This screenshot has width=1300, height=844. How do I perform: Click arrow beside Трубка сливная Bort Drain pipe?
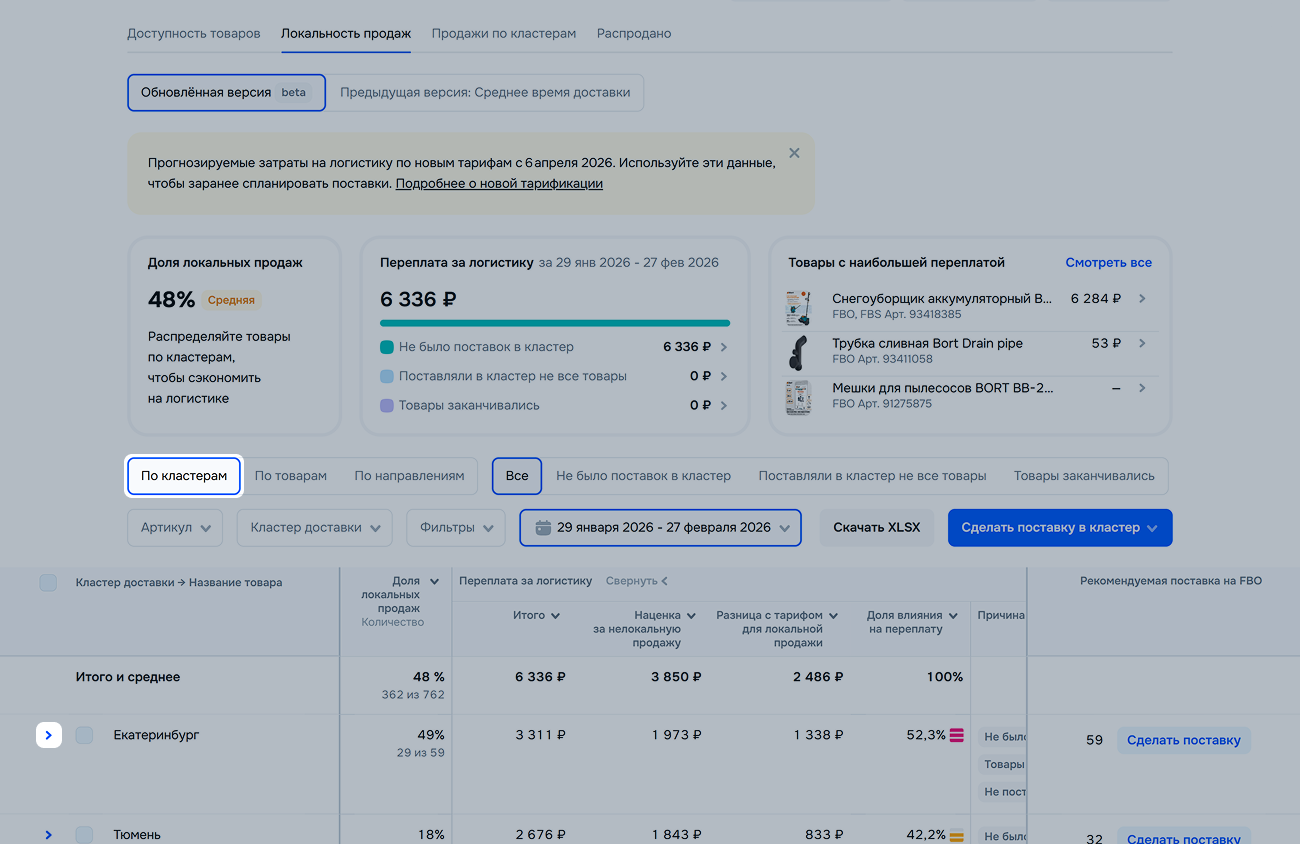(1142, 343)
